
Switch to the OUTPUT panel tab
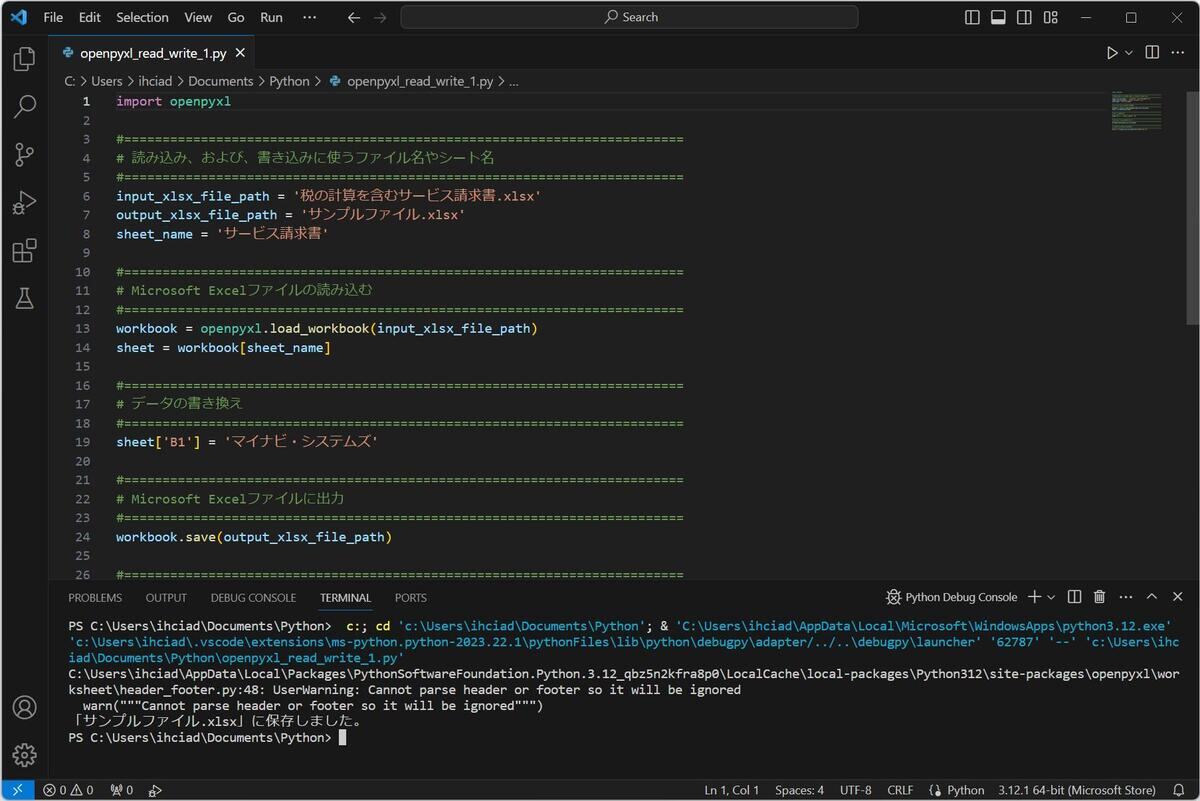pos(166,598)
